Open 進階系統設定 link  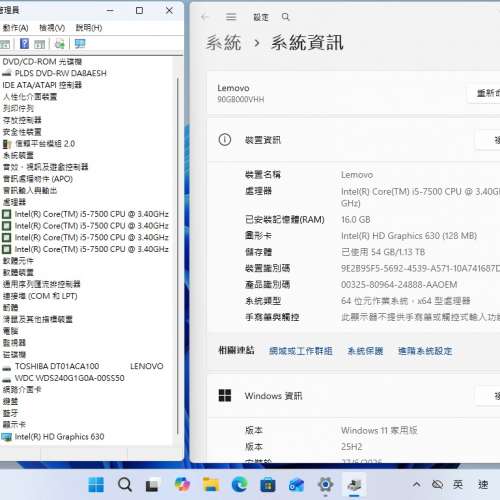425,351
